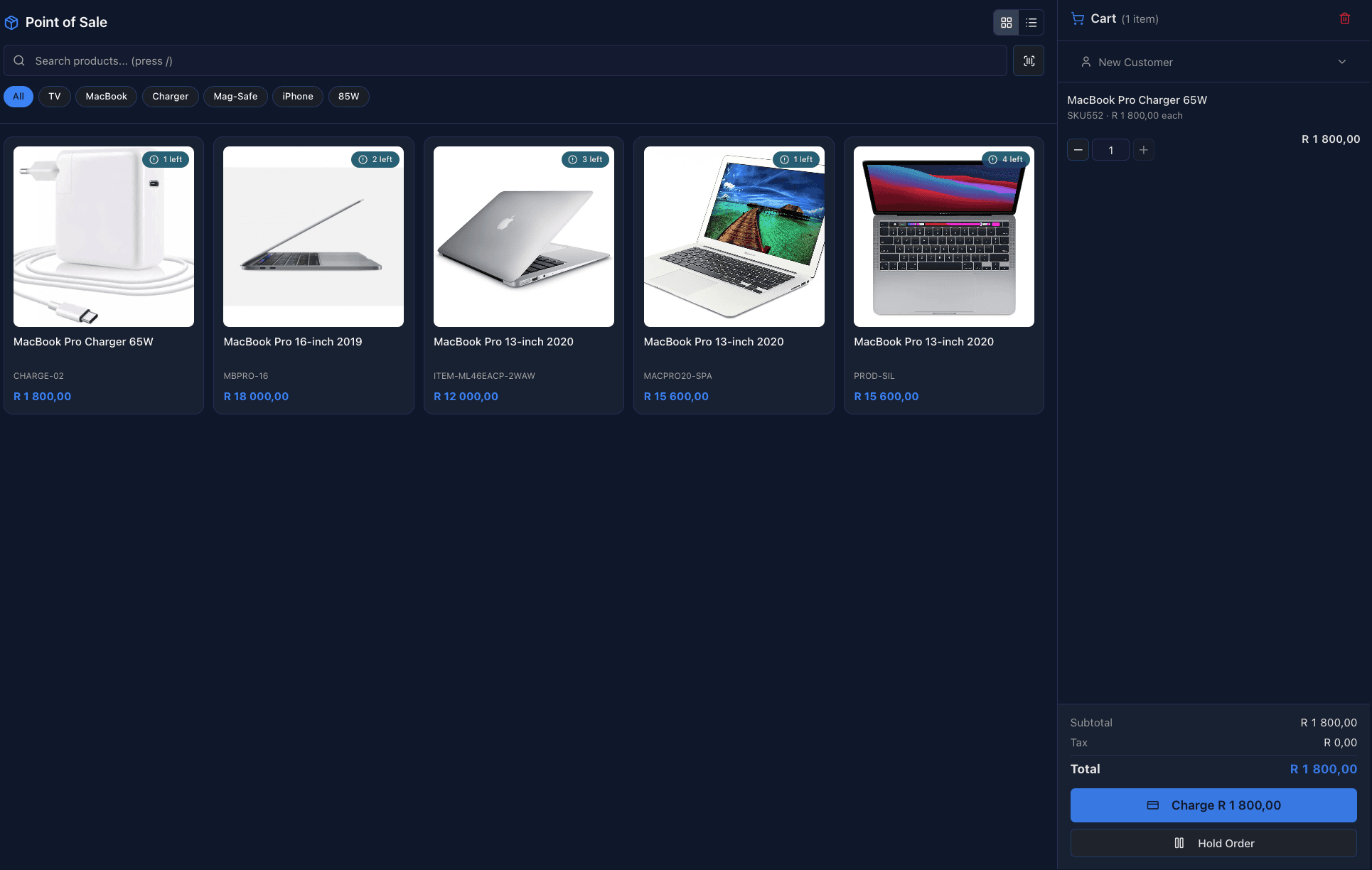Click MacBook Pro Charger 65W in cart
Screen dimensions: 1372x870
1137,100
